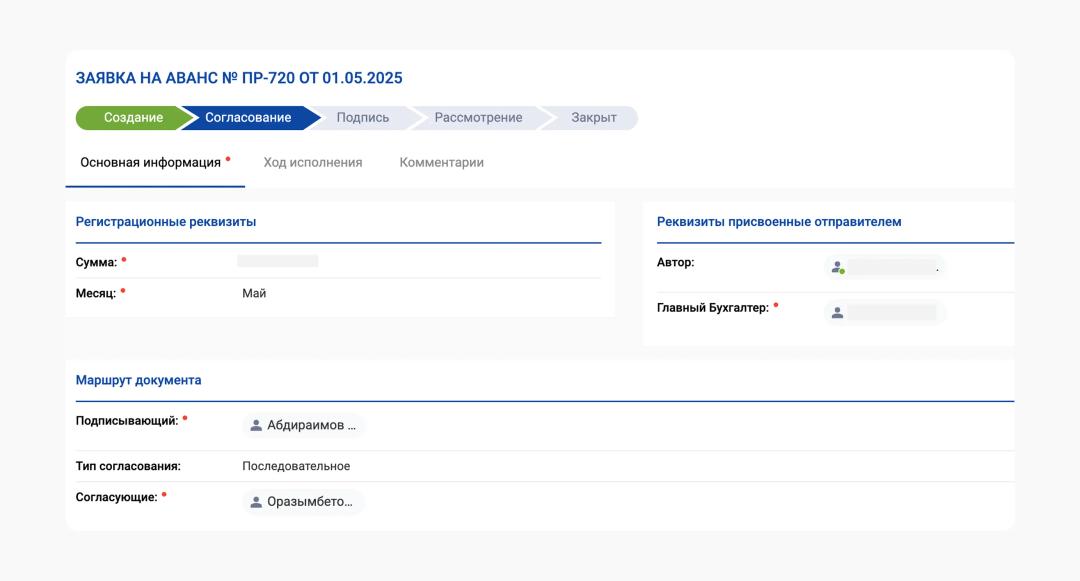
Task: Go to the Подпись stage step
Action: point(362,118)
